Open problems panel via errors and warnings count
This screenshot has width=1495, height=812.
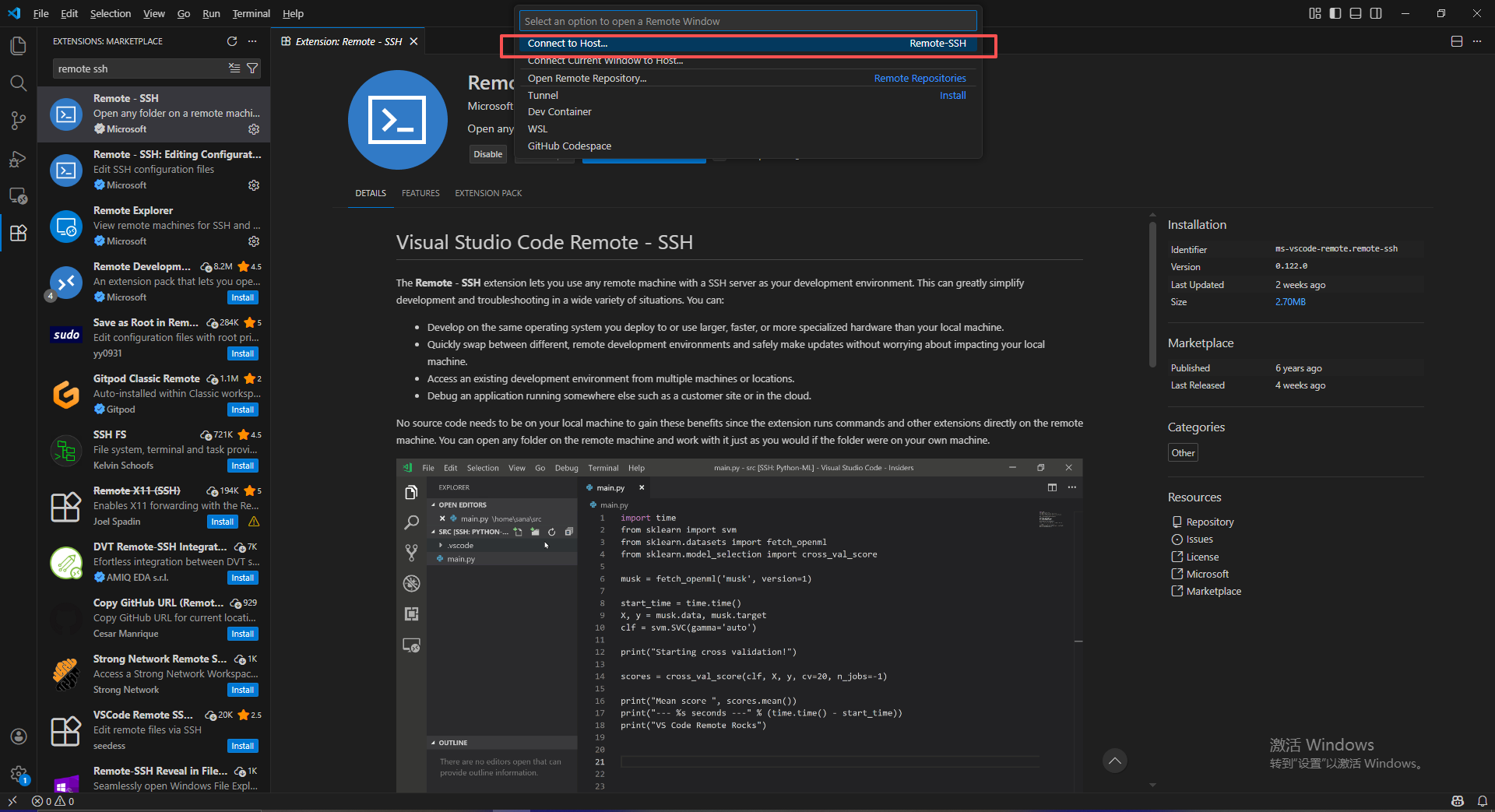[x=53, y=801]
